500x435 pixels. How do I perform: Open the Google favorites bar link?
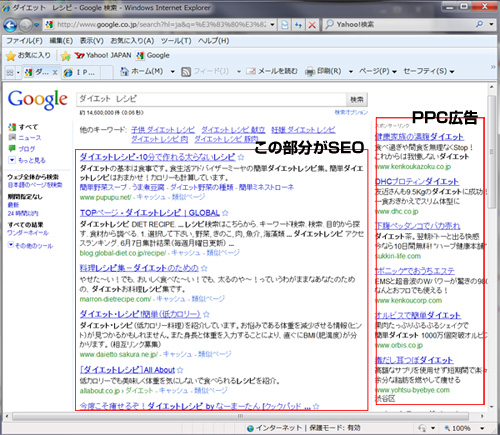click(153, 55)
